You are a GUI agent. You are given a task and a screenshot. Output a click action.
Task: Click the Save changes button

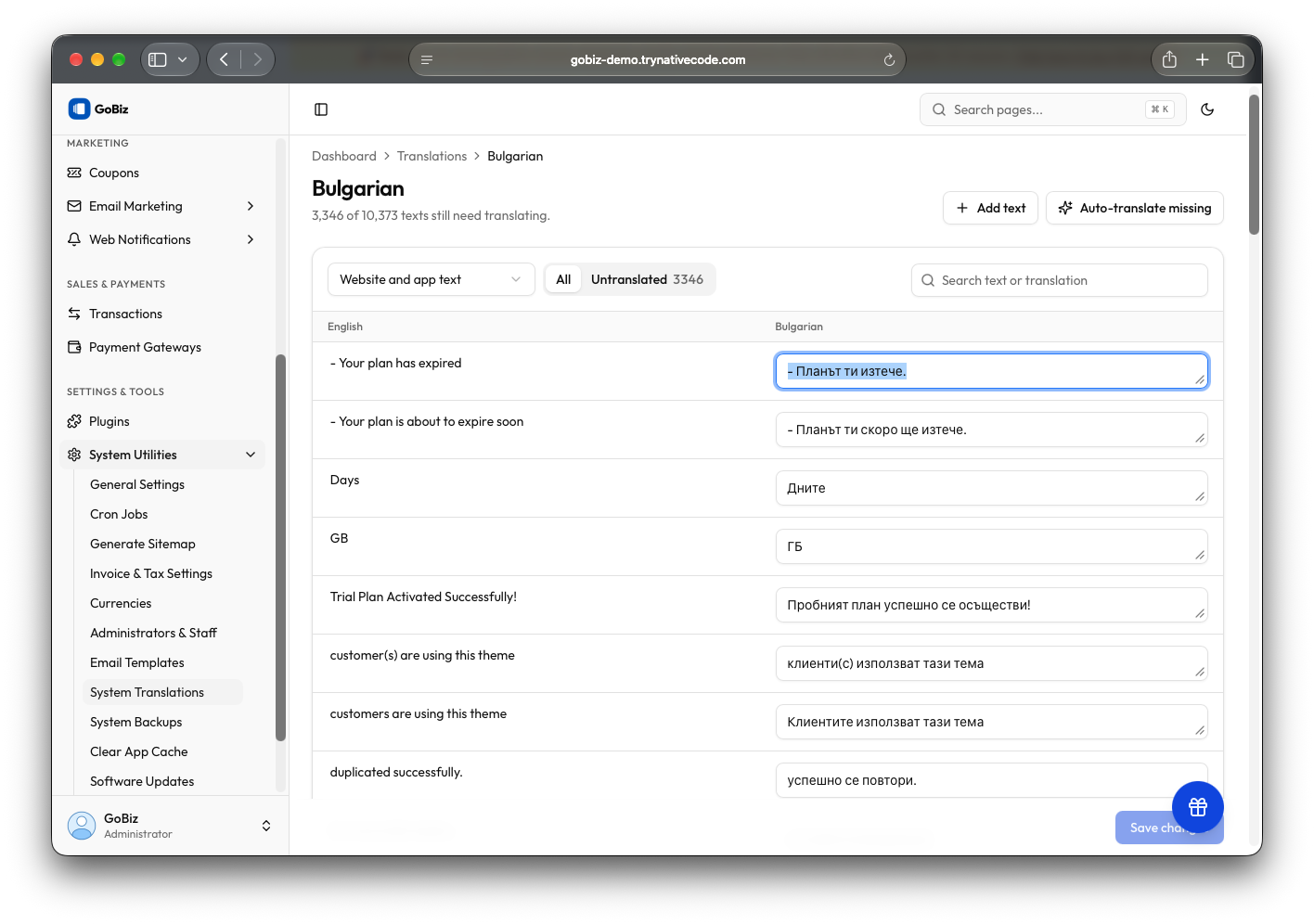(x=1169, y=828)
